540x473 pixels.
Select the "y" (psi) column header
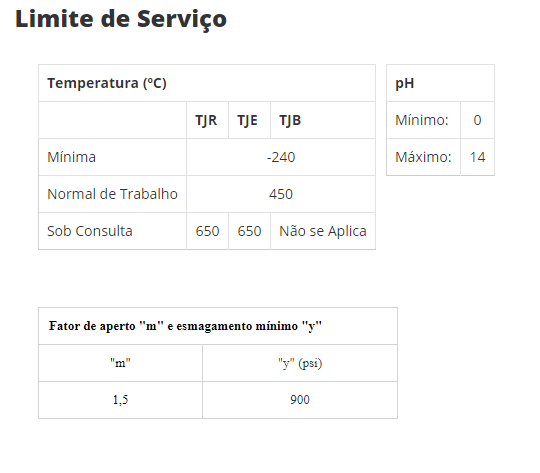300,363
